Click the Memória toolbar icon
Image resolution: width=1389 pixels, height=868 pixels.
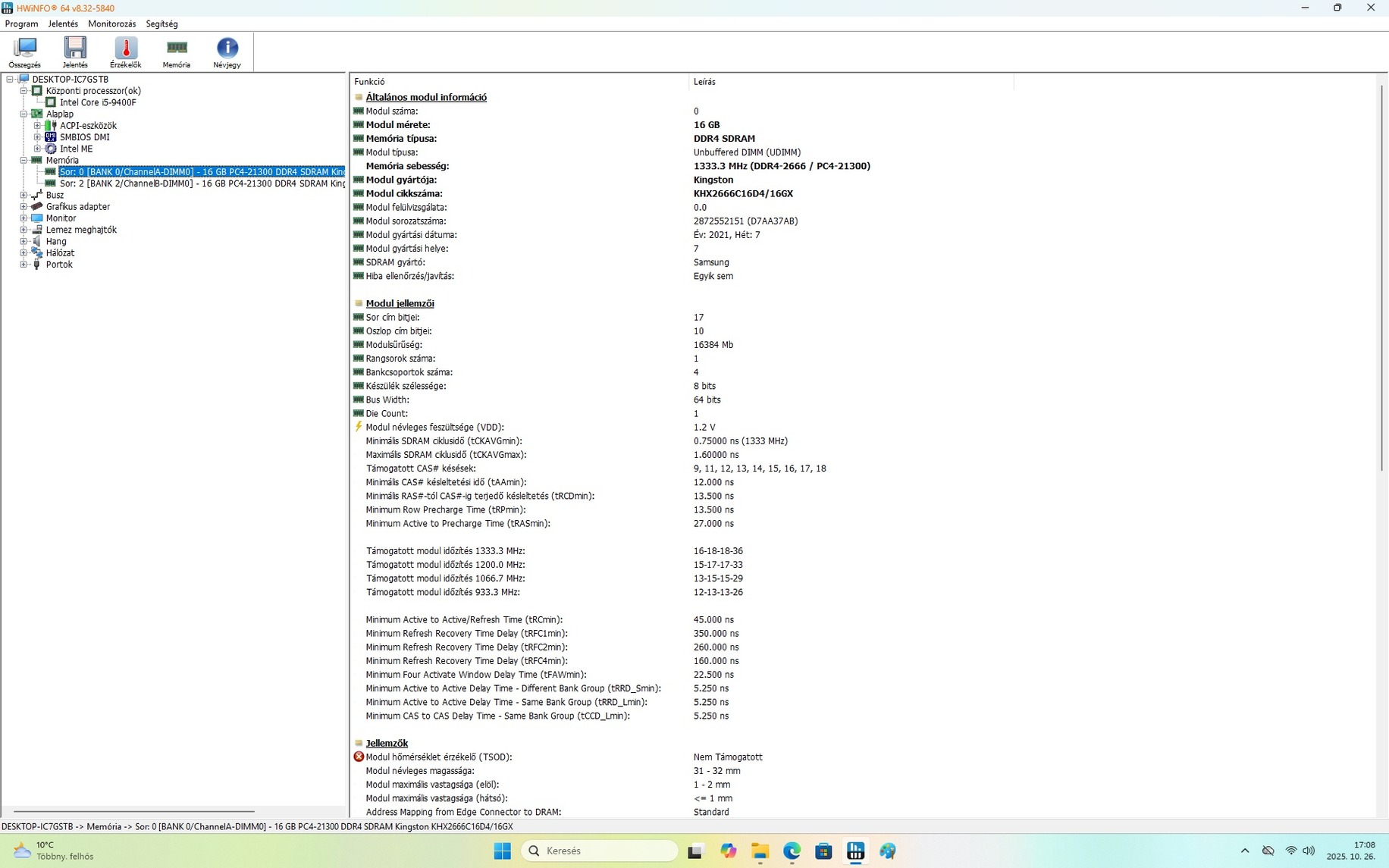pos(177,52)
